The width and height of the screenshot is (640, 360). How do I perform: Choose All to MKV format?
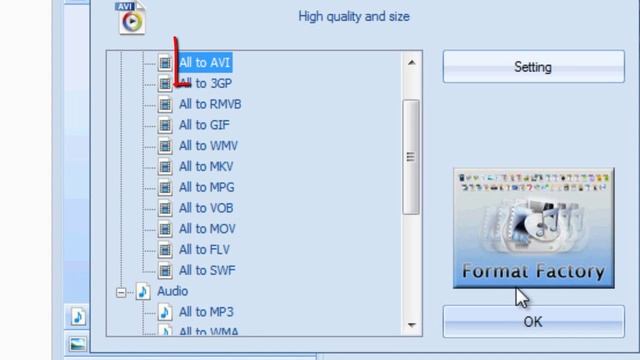(206, 167)
